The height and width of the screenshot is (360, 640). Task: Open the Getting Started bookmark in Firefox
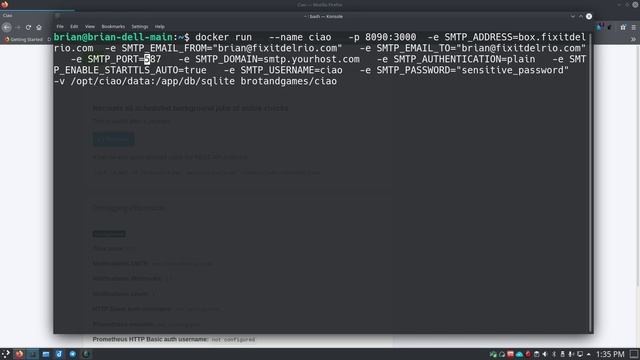[x=24, y=40]
